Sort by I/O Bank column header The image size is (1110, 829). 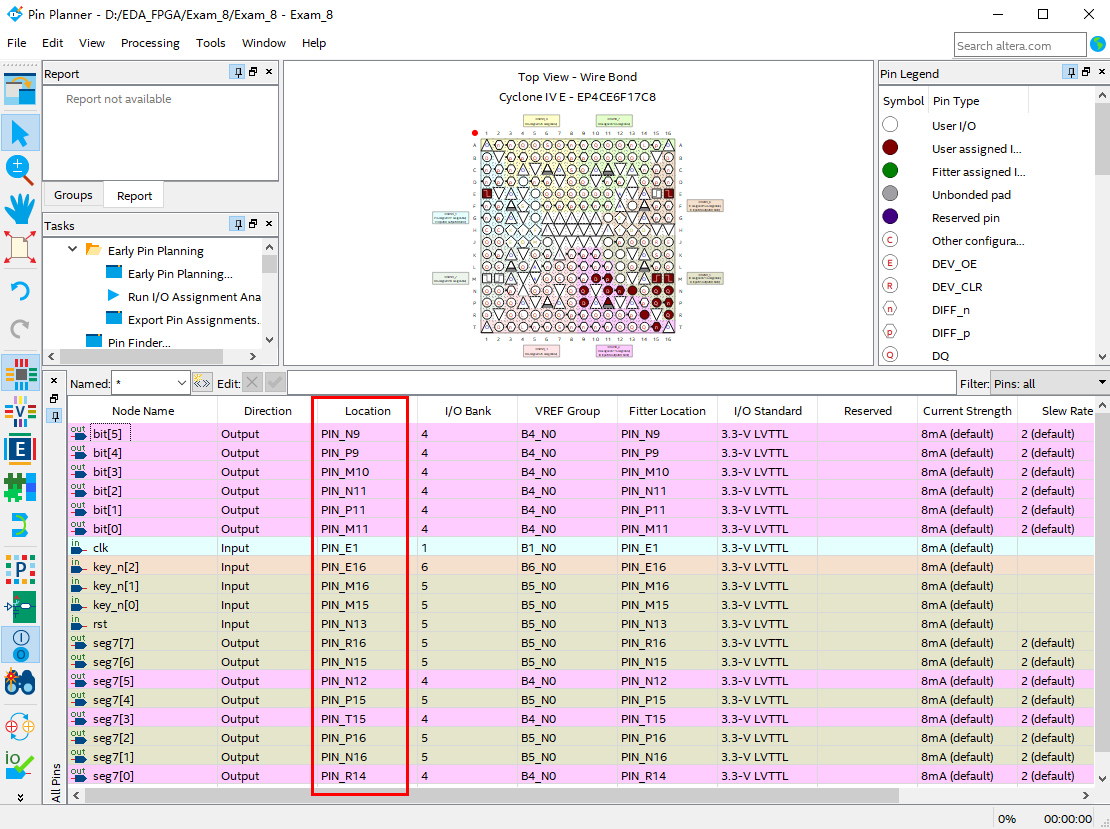(468, 411)
